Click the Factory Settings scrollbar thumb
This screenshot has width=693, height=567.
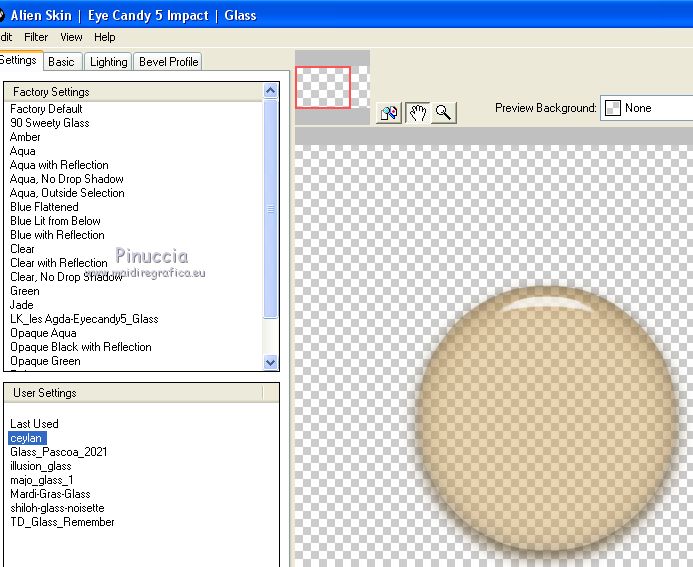270,209
